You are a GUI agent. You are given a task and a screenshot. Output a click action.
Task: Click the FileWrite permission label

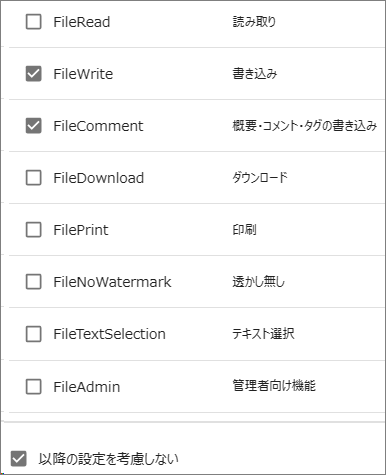(83, 74)
